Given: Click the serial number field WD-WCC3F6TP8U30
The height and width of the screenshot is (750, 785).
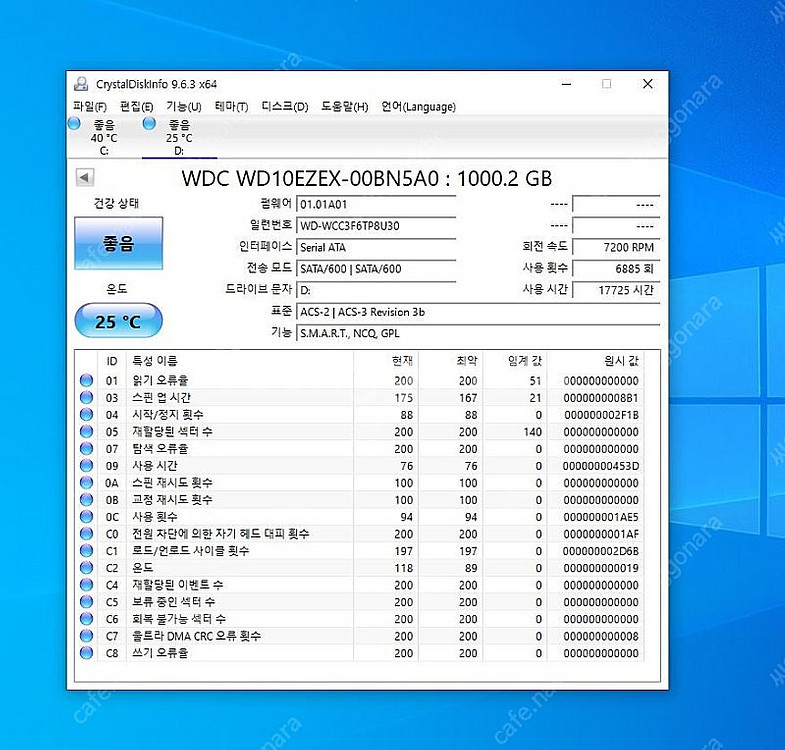Looking at the screenshot, I should pos(376,226).
